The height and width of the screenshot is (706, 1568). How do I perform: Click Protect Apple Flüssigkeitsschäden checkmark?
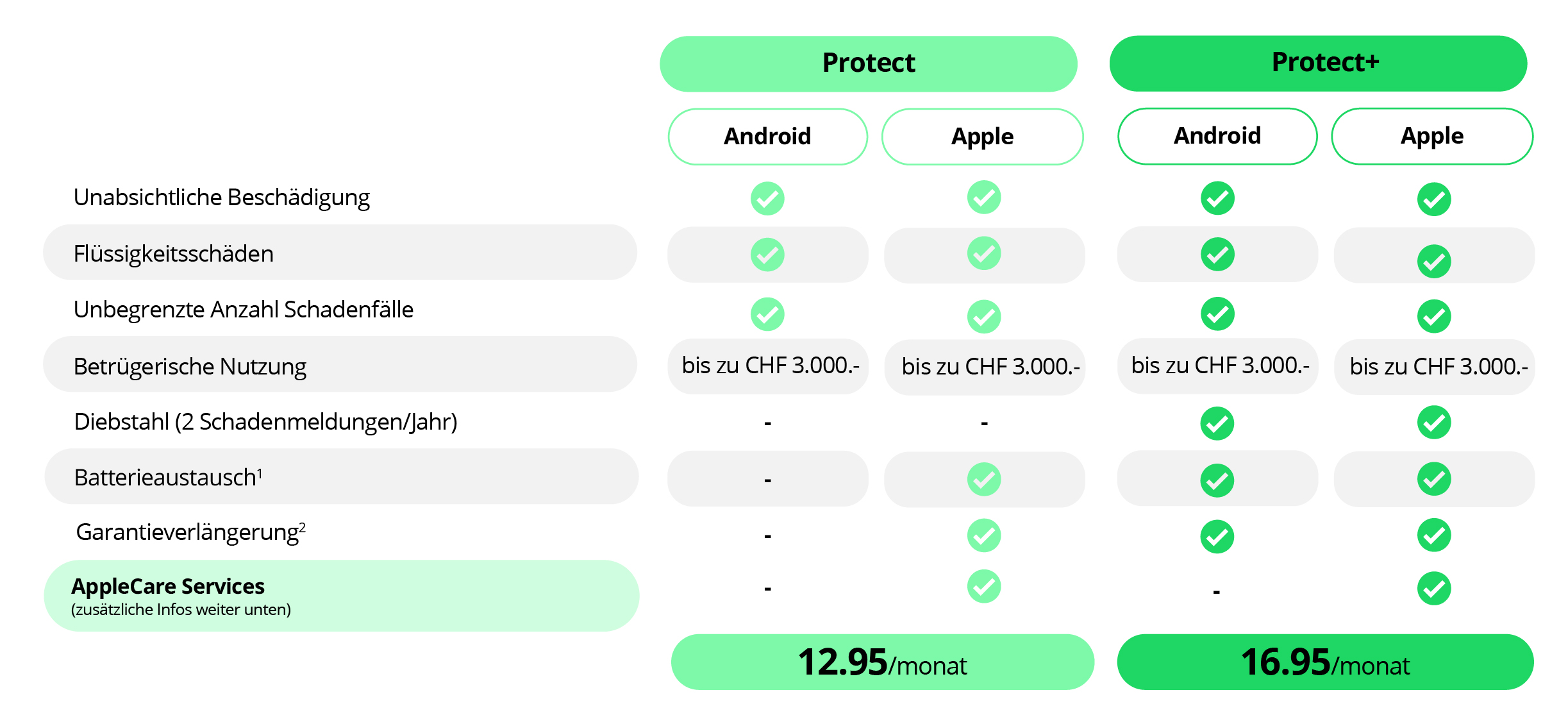(x=984, y=254)
